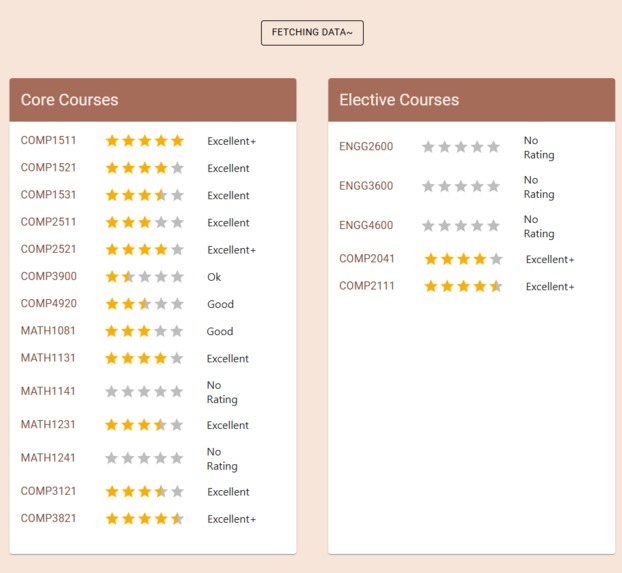Open the MATH1241 course link
Image resolution: width=622 pixels, height=573 pixels.
pos(48,458)
